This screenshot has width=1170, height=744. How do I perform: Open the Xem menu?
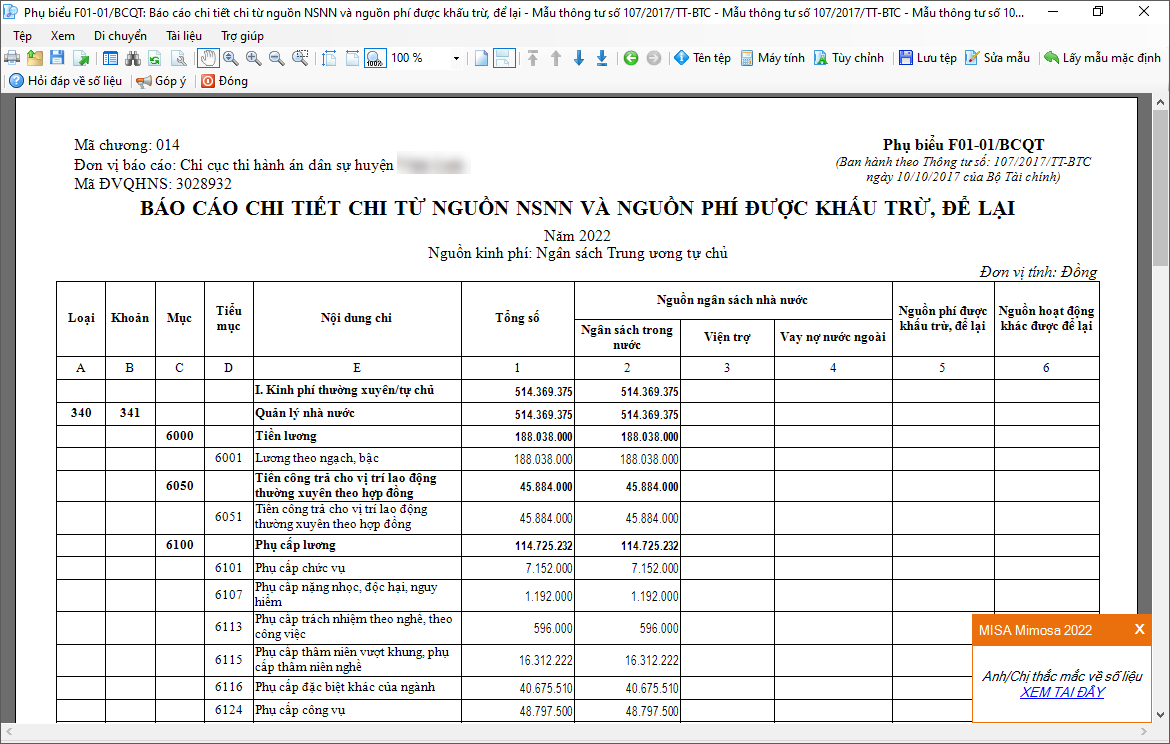(x=63, y=36)
